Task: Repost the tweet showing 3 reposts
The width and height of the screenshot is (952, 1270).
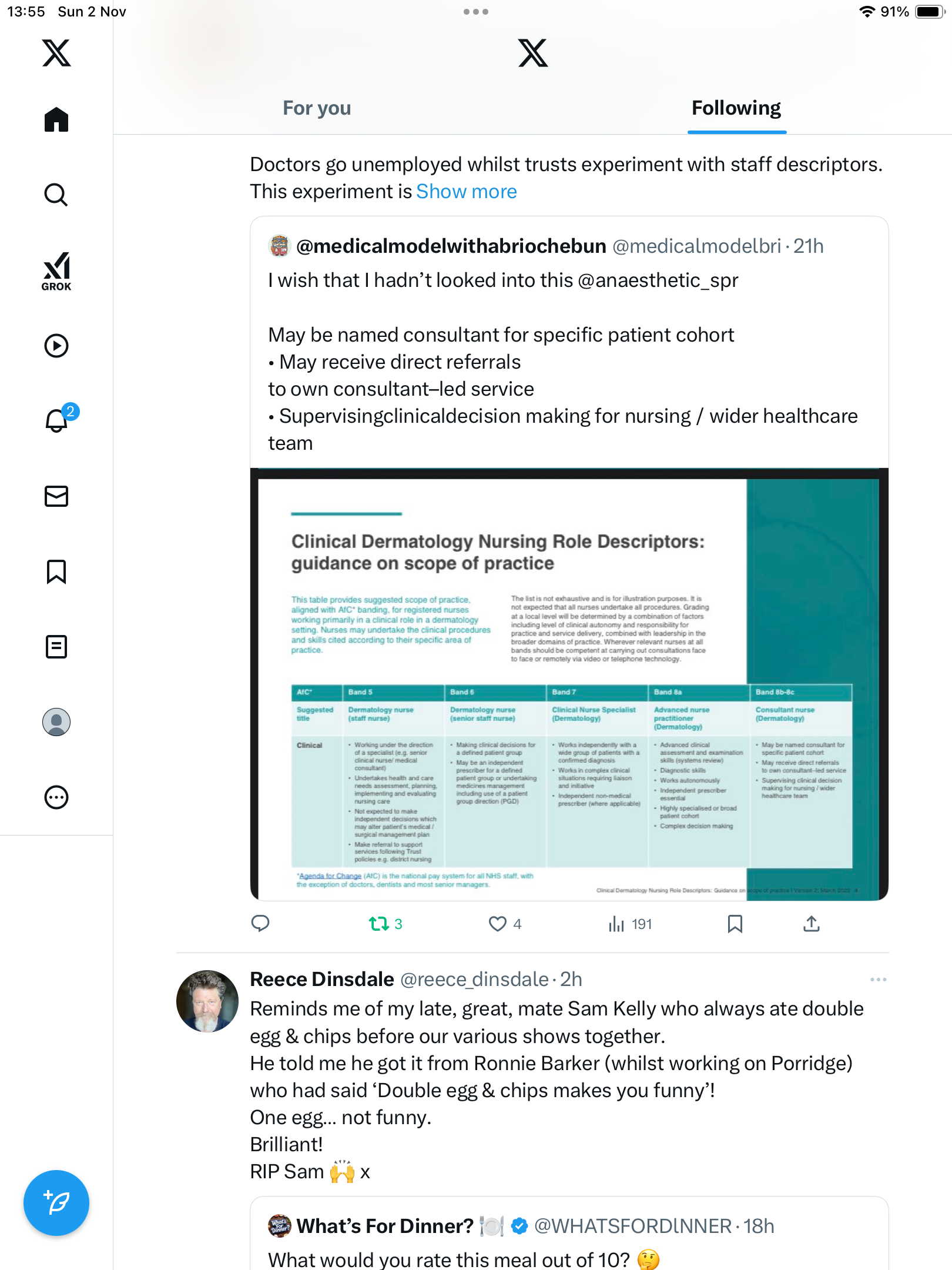Action: pyautogui.click(x=386, y=924)
